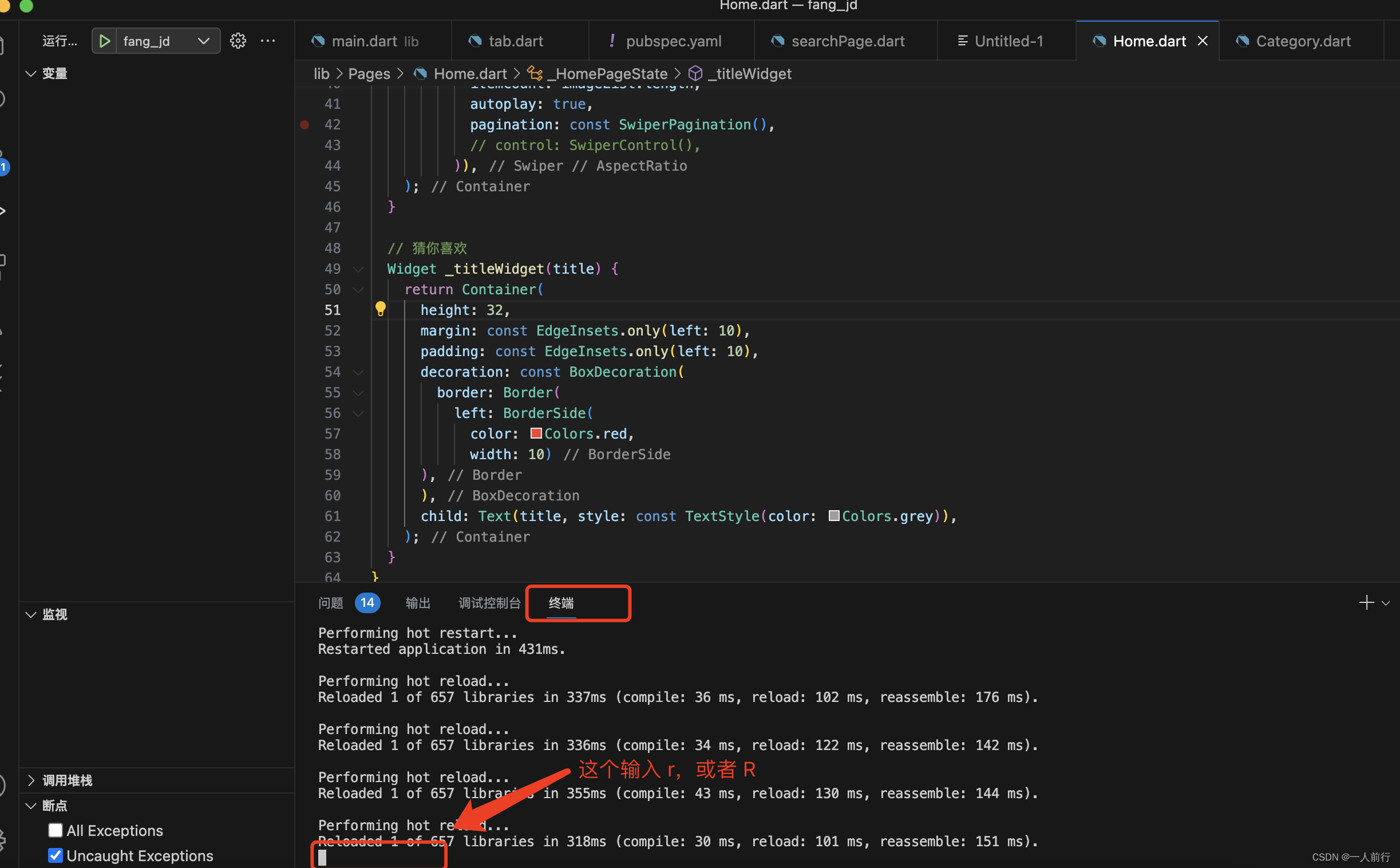This screenshot has width=1400, height=868.
Task: Expand the 调用堆栈 call stack section
Action: pyautogui.click(x=31, y=780)
